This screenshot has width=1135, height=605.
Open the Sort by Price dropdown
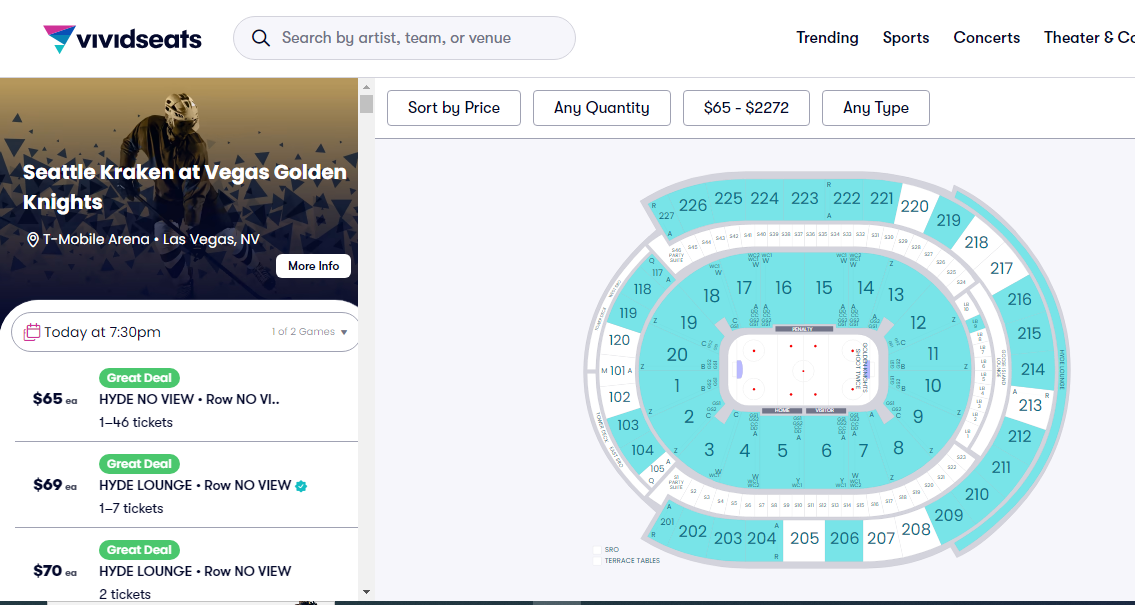tap(454, 108)
